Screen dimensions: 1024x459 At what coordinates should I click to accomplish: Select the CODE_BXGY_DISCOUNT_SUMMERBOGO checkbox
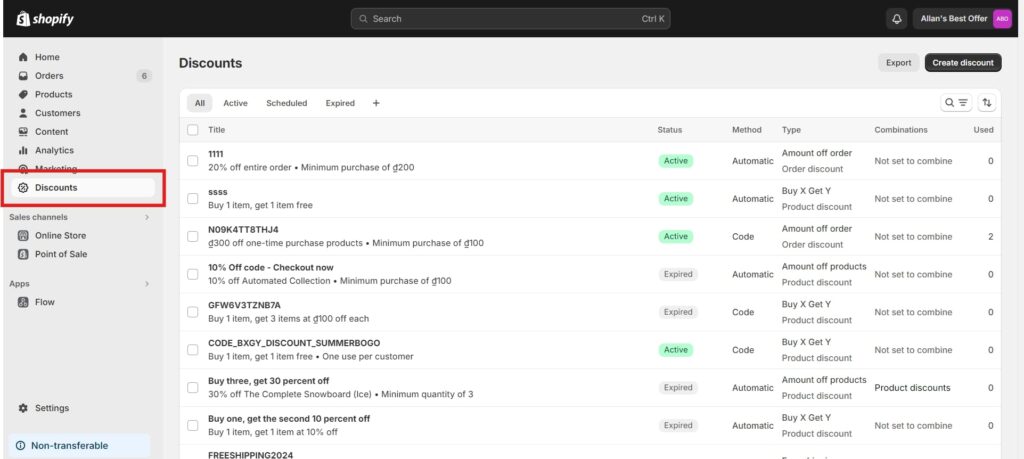[193, 350]
